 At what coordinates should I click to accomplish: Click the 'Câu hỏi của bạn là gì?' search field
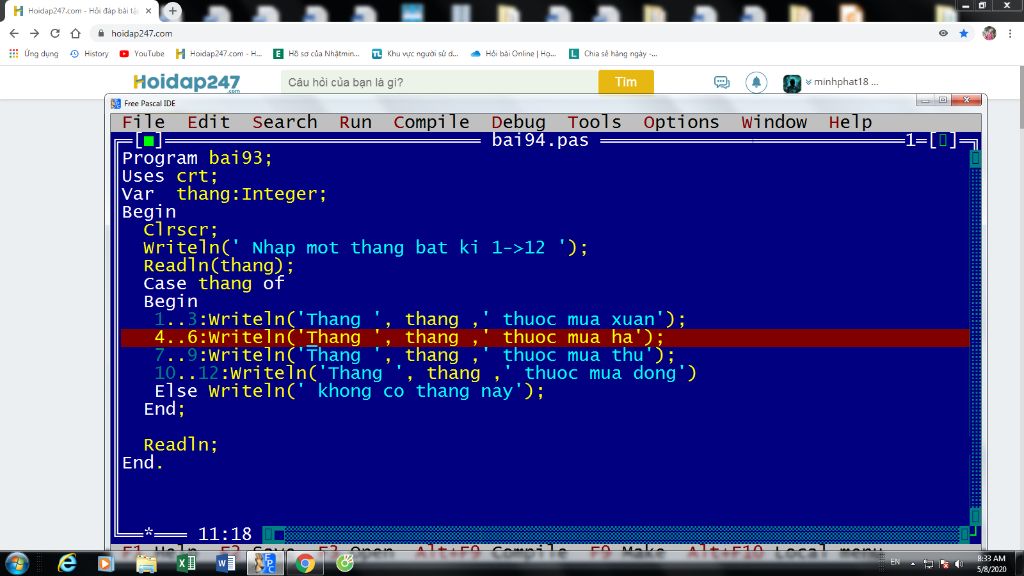[x=440, y=82]
